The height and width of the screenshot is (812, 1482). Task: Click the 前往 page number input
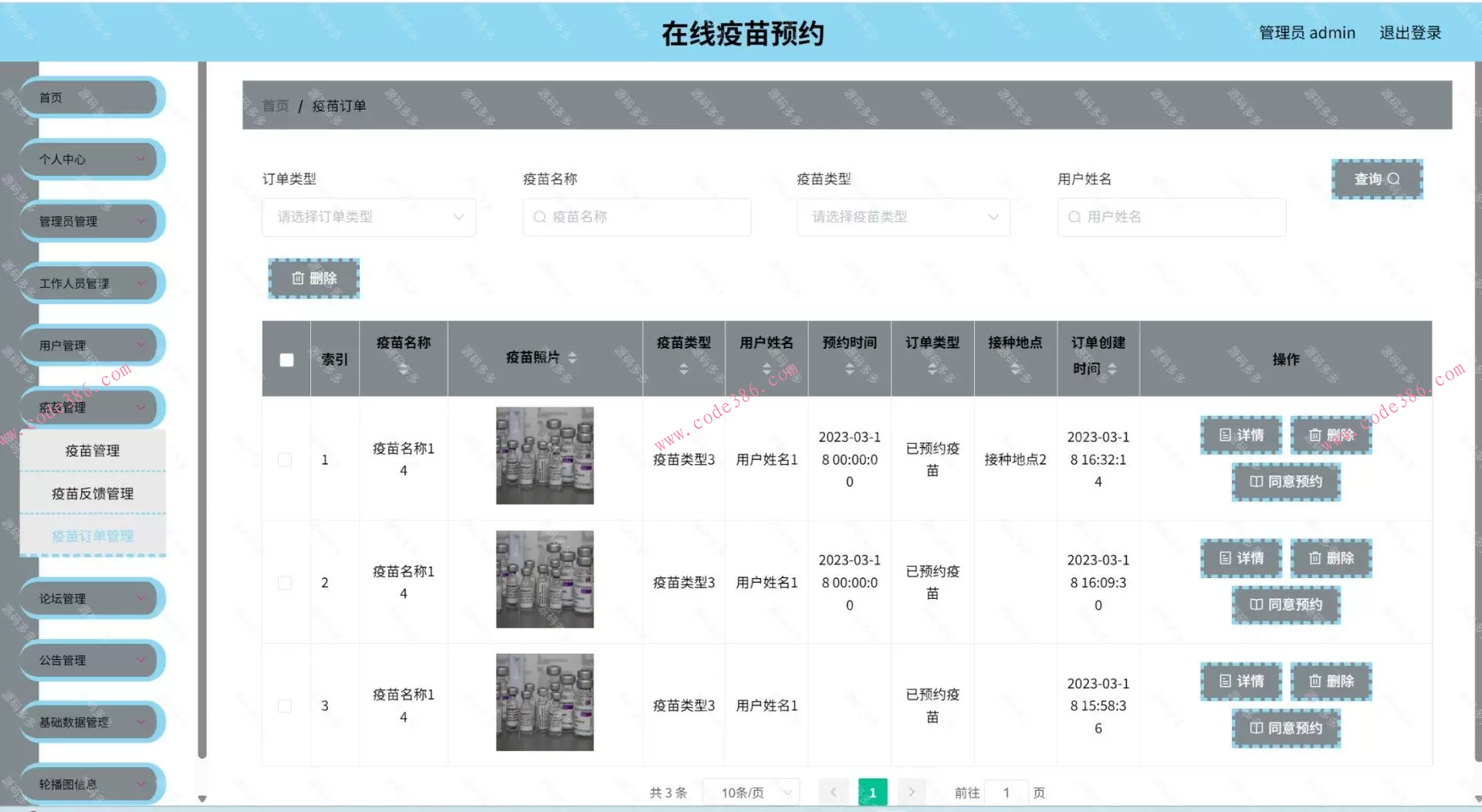pos(1007,792)
